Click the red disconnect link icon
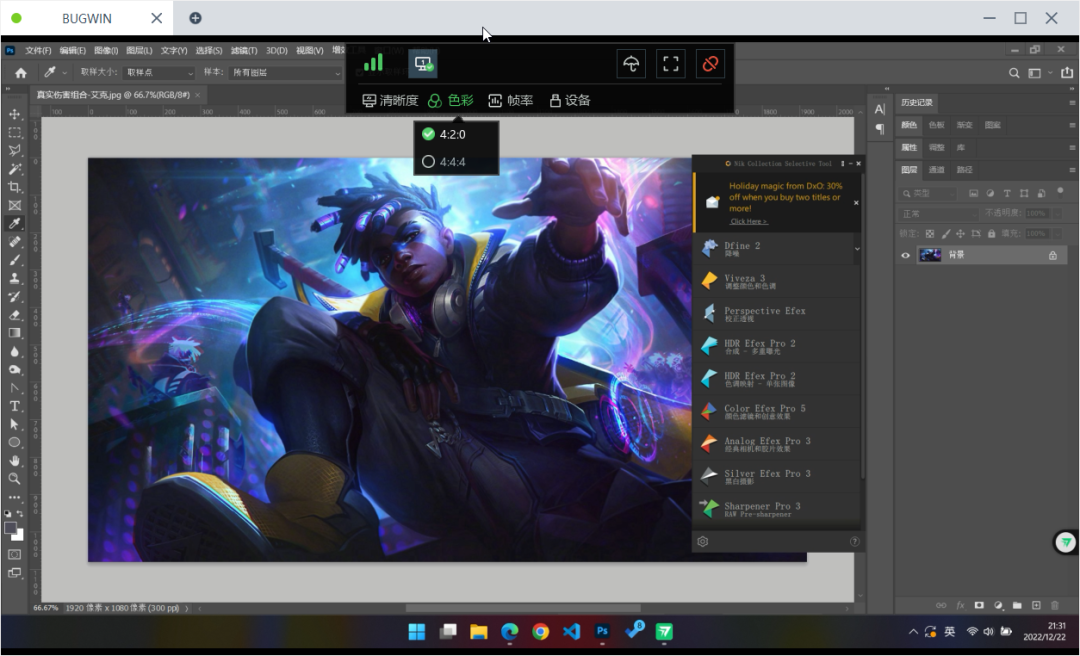This screenshot has width=1080, height=656. pyautogui.click(x=711, y=64)
